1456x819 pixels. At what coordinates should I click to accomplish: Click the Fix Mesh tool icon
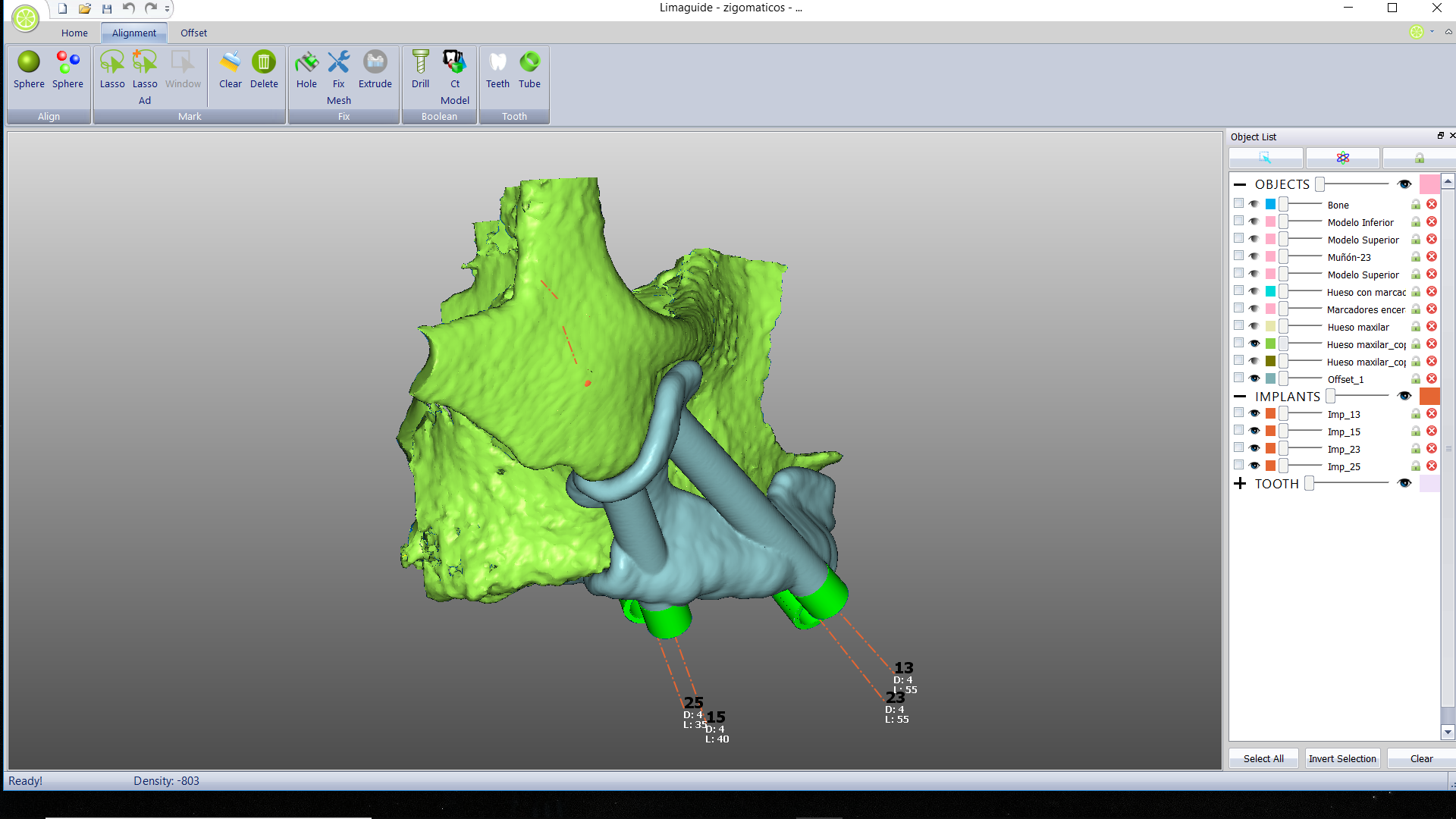tap(338, 64)
